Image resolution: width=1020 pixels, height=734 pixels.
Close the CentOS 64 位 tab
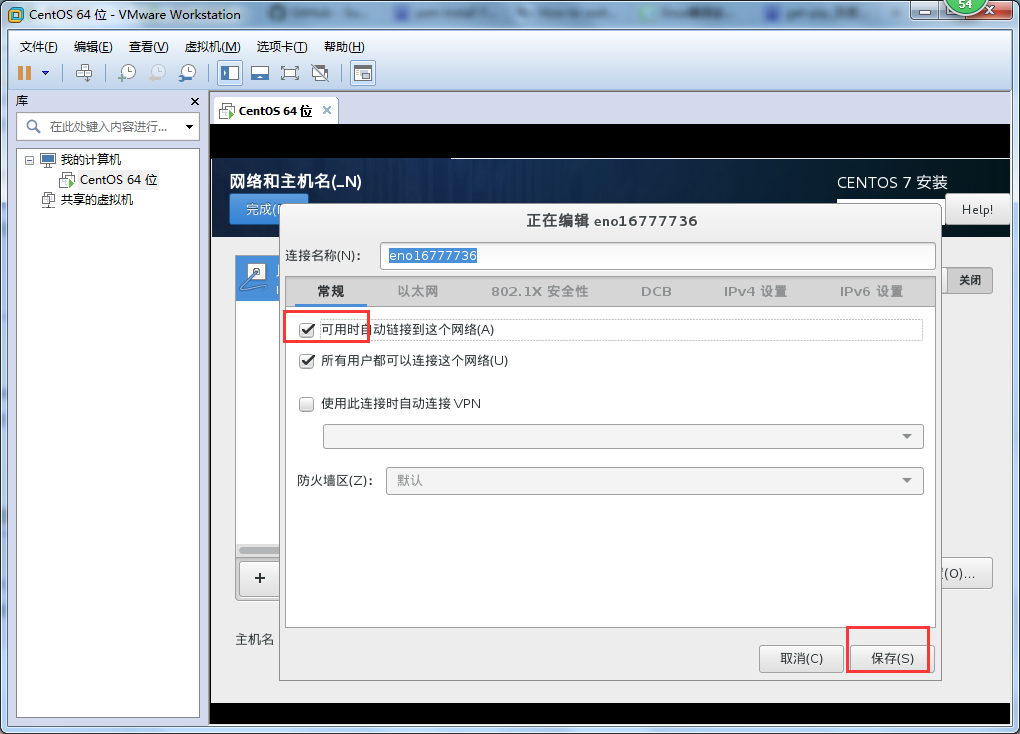click(327, 110)
